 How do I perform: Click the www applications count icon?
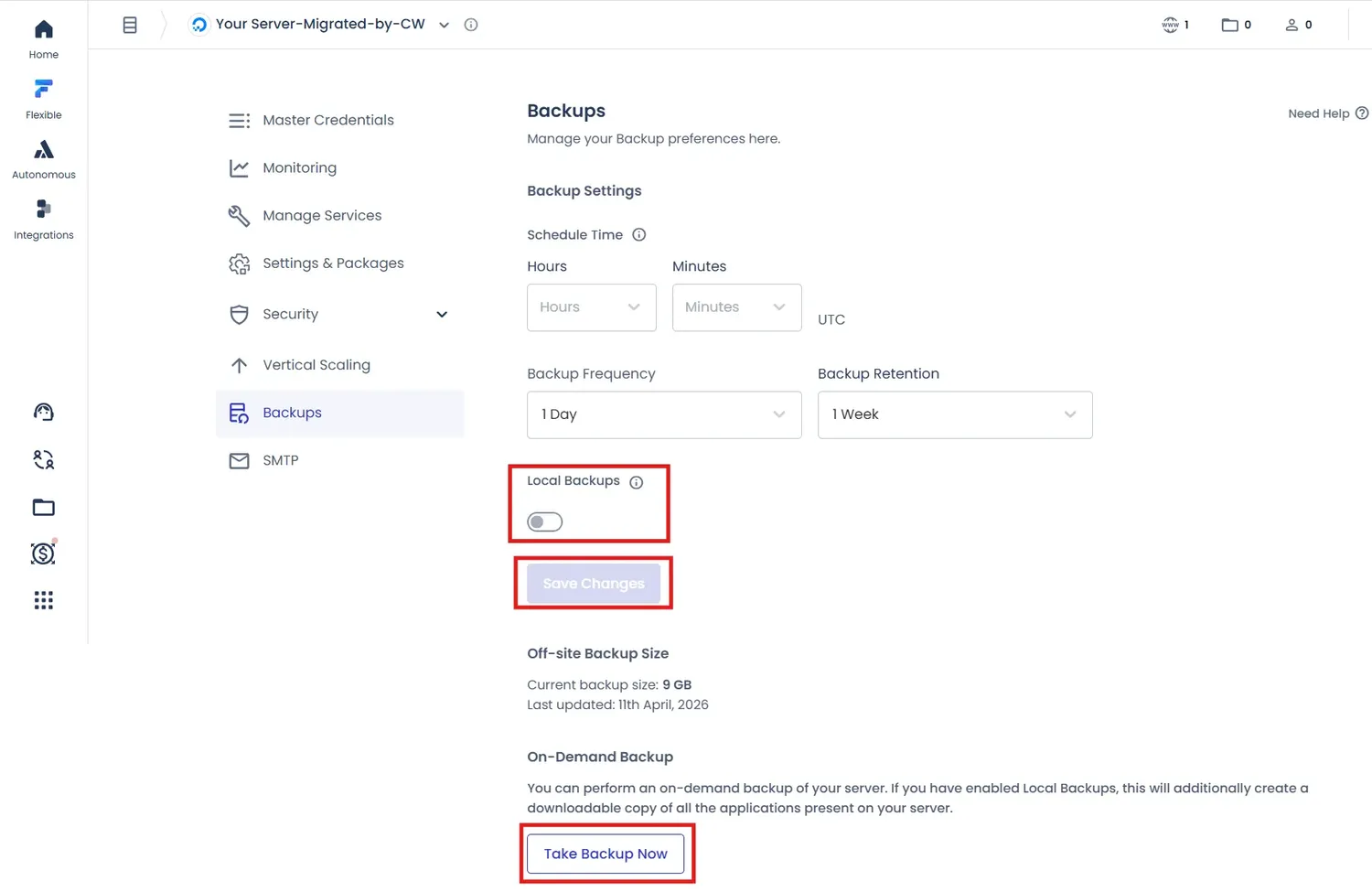[x=1170, y=25]
